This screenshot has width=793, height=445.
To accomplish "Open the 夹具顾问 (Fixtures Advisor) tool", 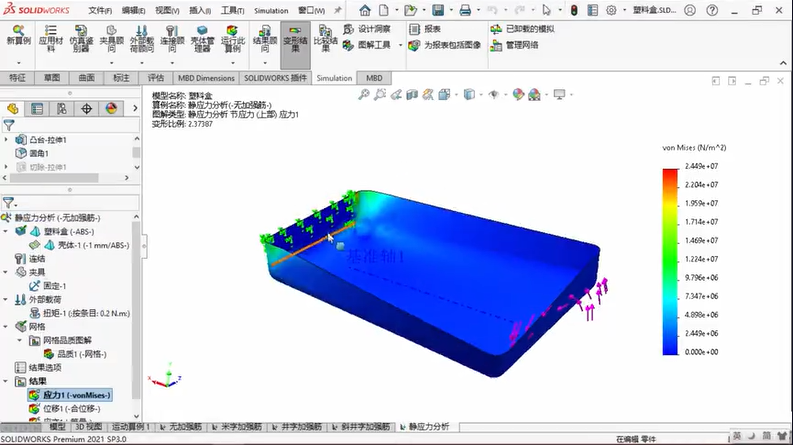I will click(x=110, y=40).
